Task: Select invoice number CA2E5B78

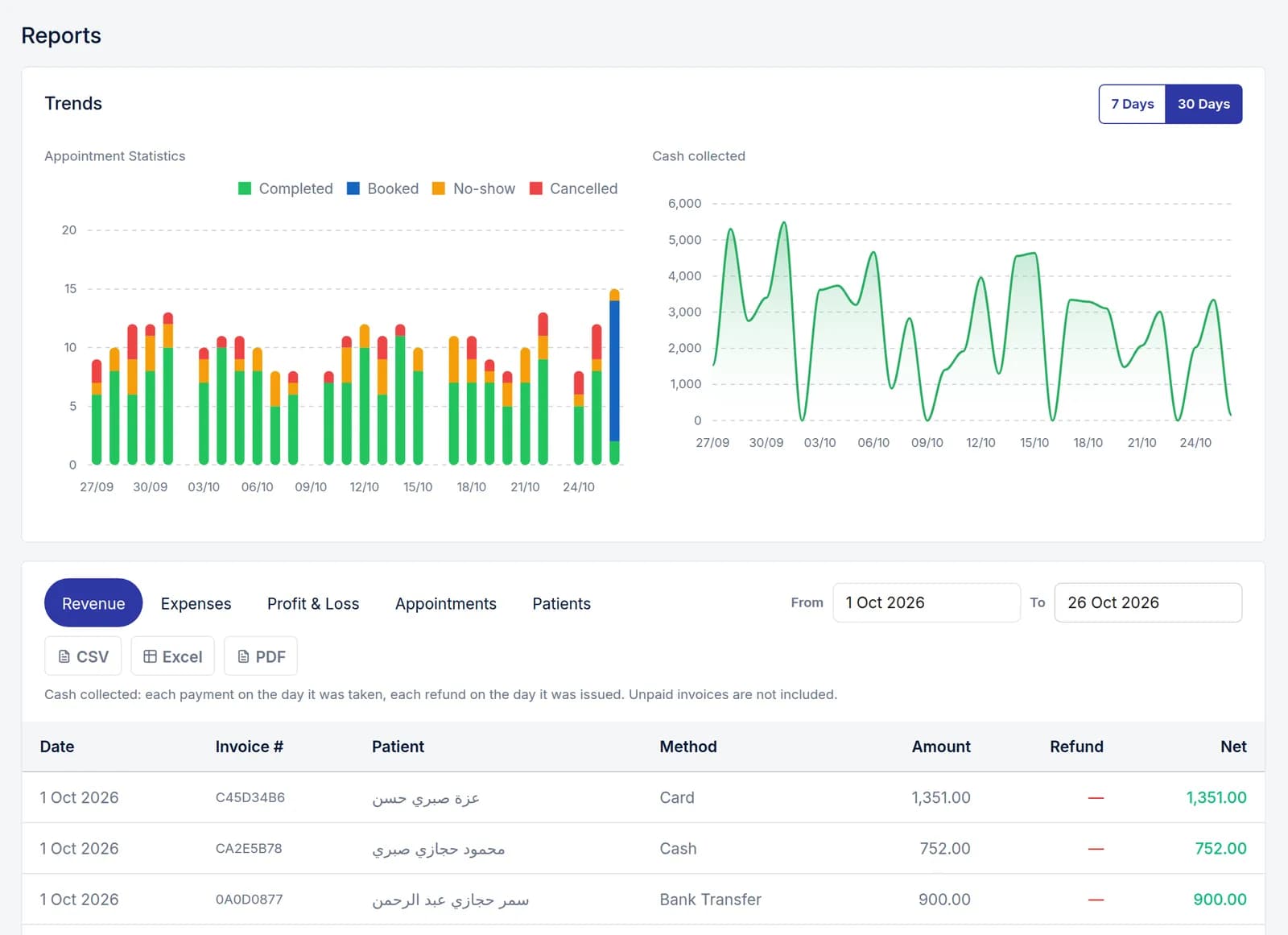Action: point(249,848)
